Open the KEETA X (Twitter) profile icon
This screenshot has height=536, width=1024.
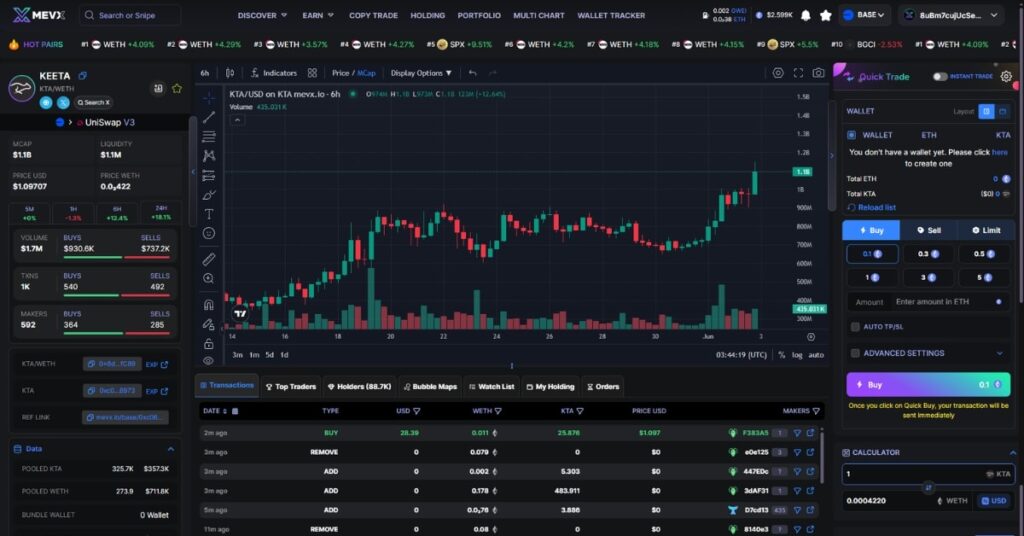coord(63,102)
